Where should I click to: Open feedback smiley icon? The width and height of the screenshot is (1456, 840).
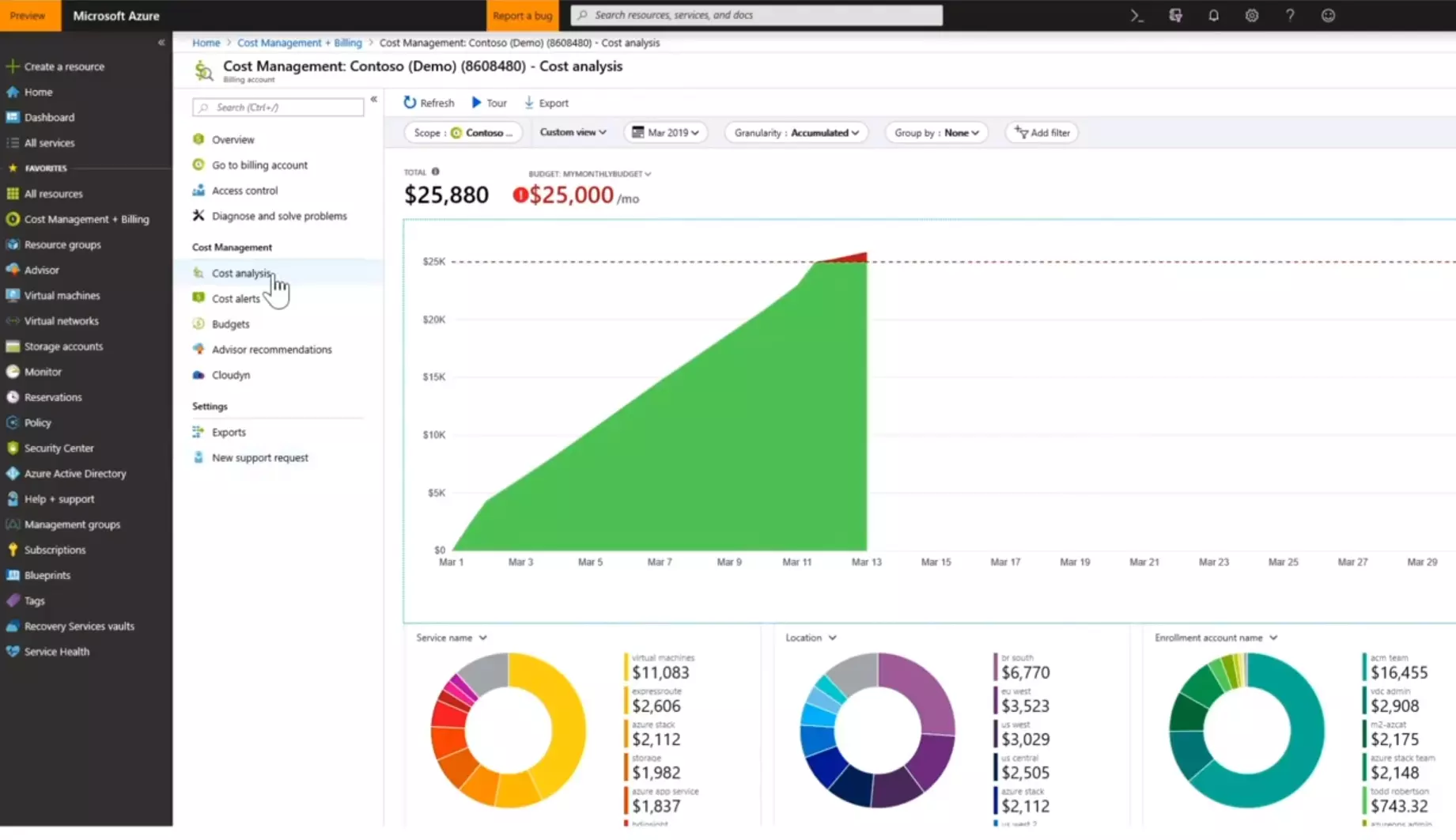click(x=1328, y=15)
